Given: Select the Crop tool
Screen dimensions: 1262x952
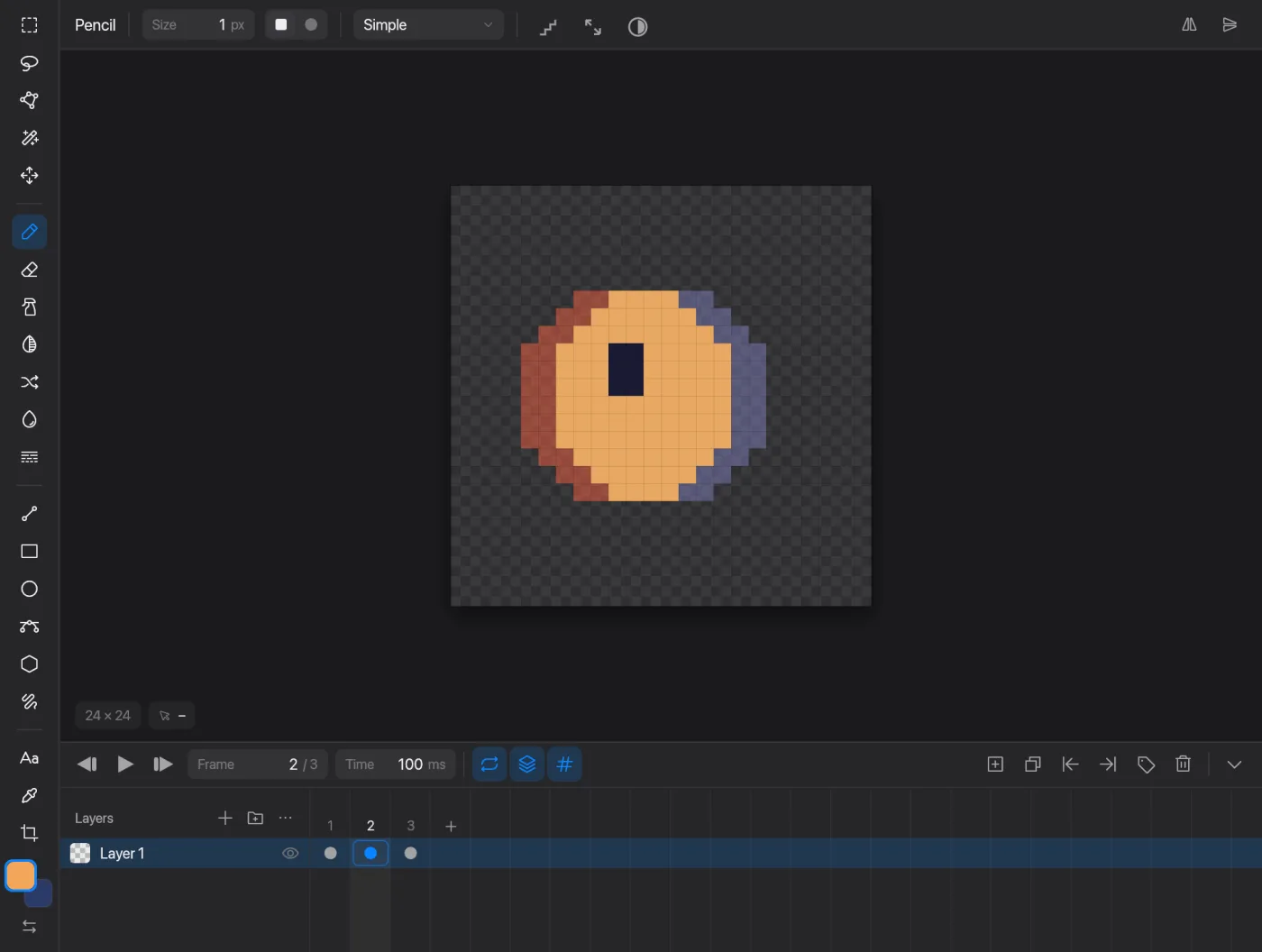Looking at the screenshot, I should click(x=30, y=833).
